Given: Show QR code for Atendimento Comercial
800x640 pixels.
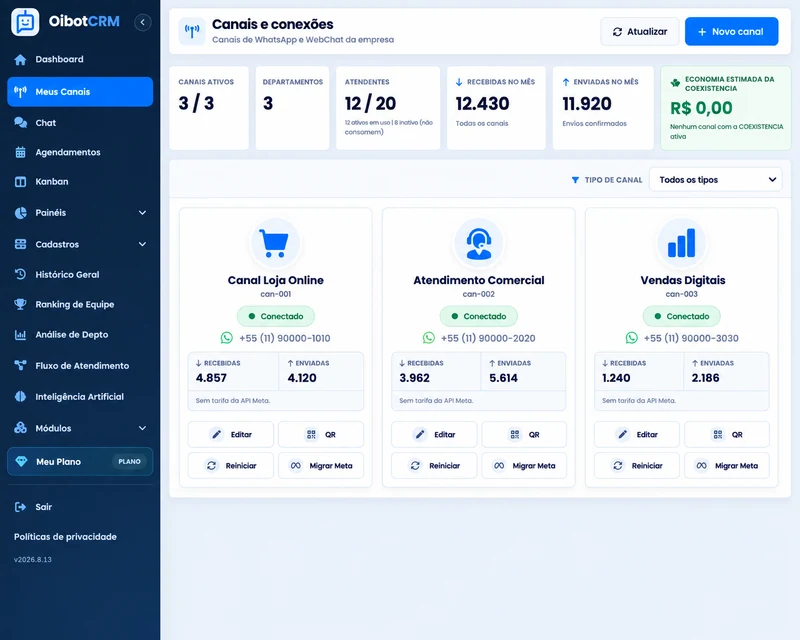Looking at the screenshot, I should pos(524,434).
